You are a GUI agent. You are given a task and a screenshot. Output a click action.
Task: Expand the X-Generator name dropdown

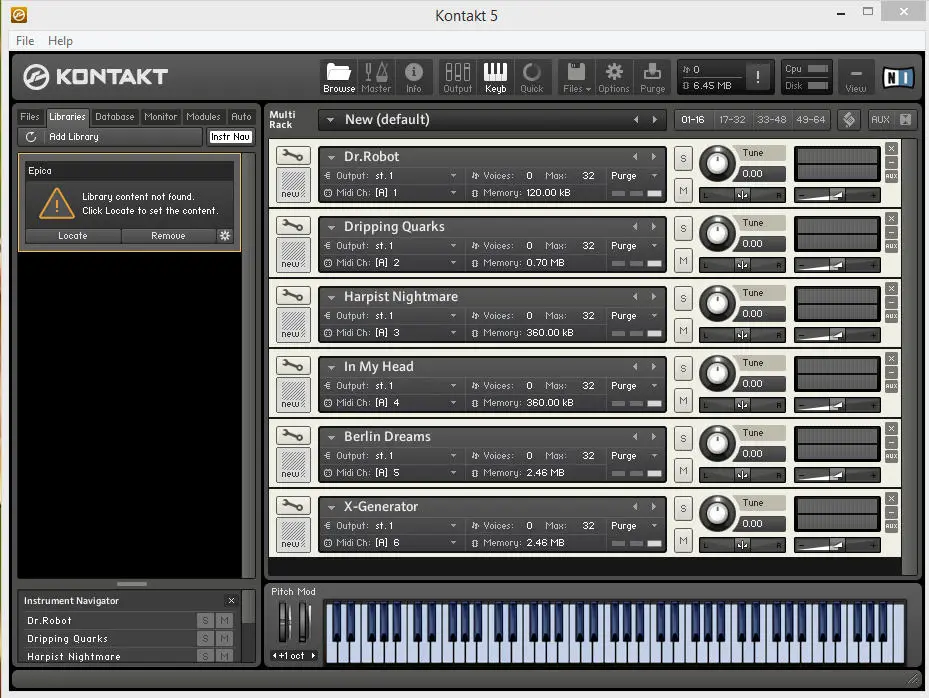[332, 507]
